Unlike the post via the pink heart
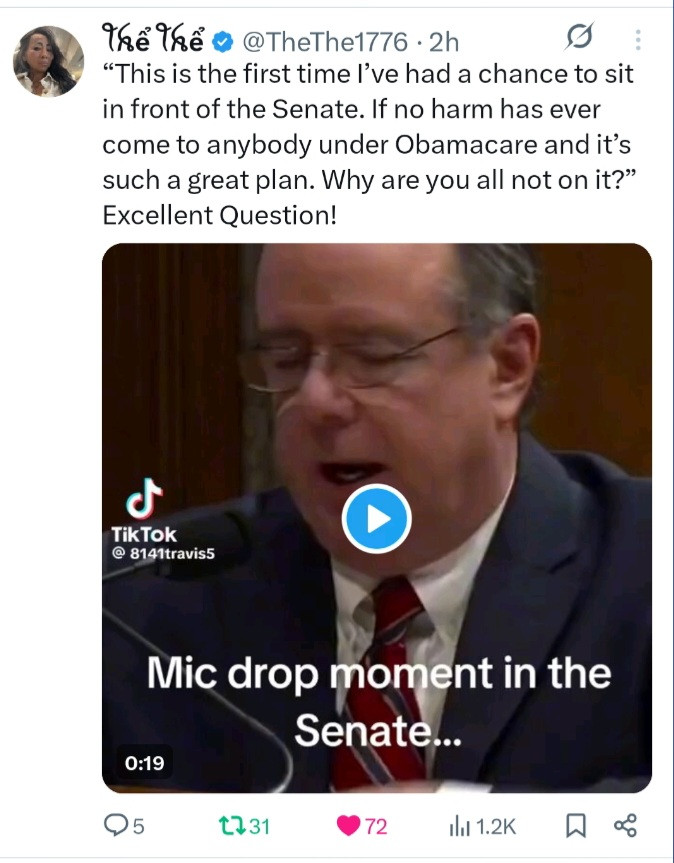The image size is (674, 863). 348,826
